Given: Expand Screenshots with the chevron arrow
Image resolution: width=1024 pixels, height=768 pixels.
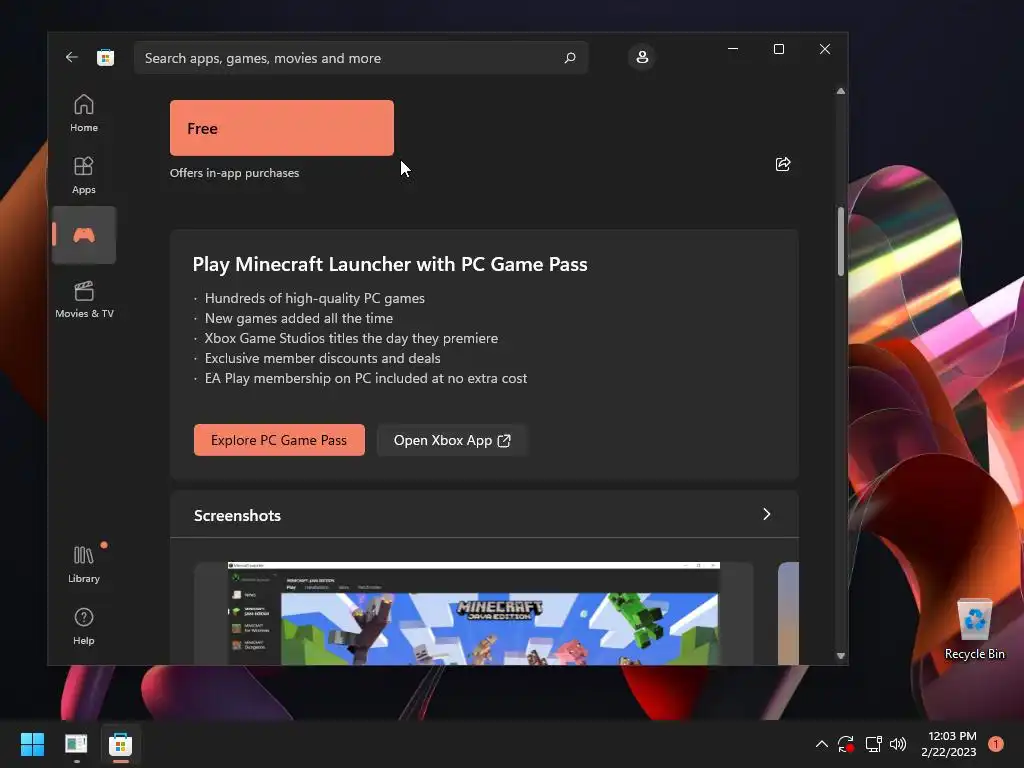Looking at the screenshot, I should tap(767, 515).
